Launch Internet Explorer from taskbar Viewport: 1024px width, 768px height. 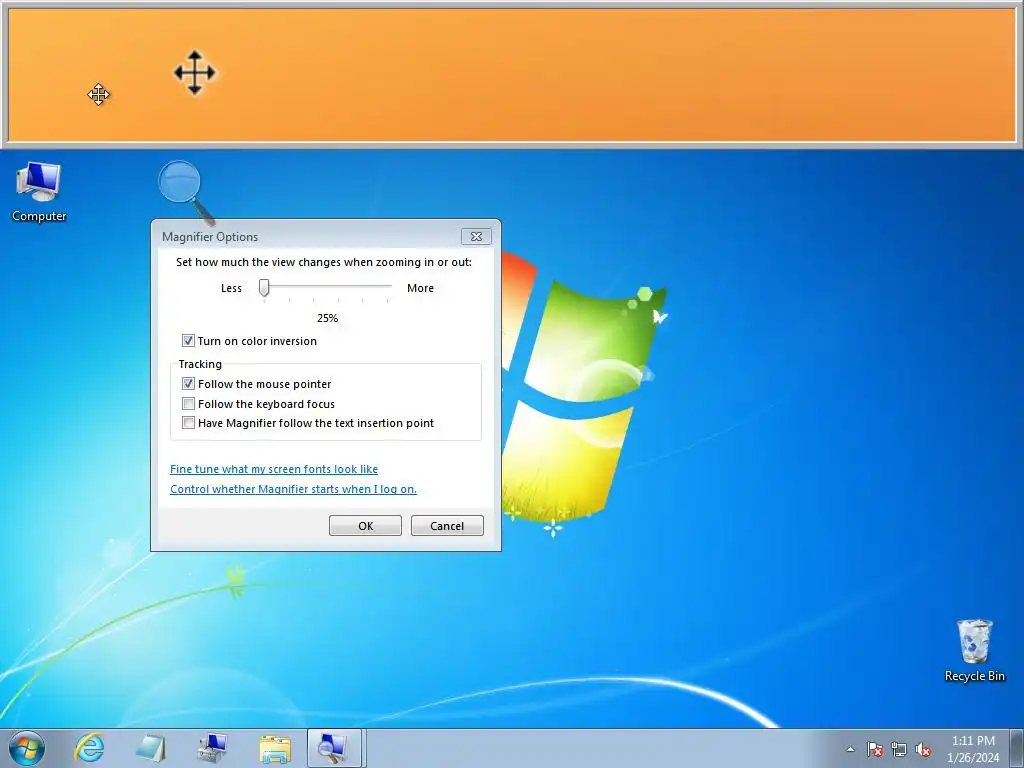click(89, 748)
